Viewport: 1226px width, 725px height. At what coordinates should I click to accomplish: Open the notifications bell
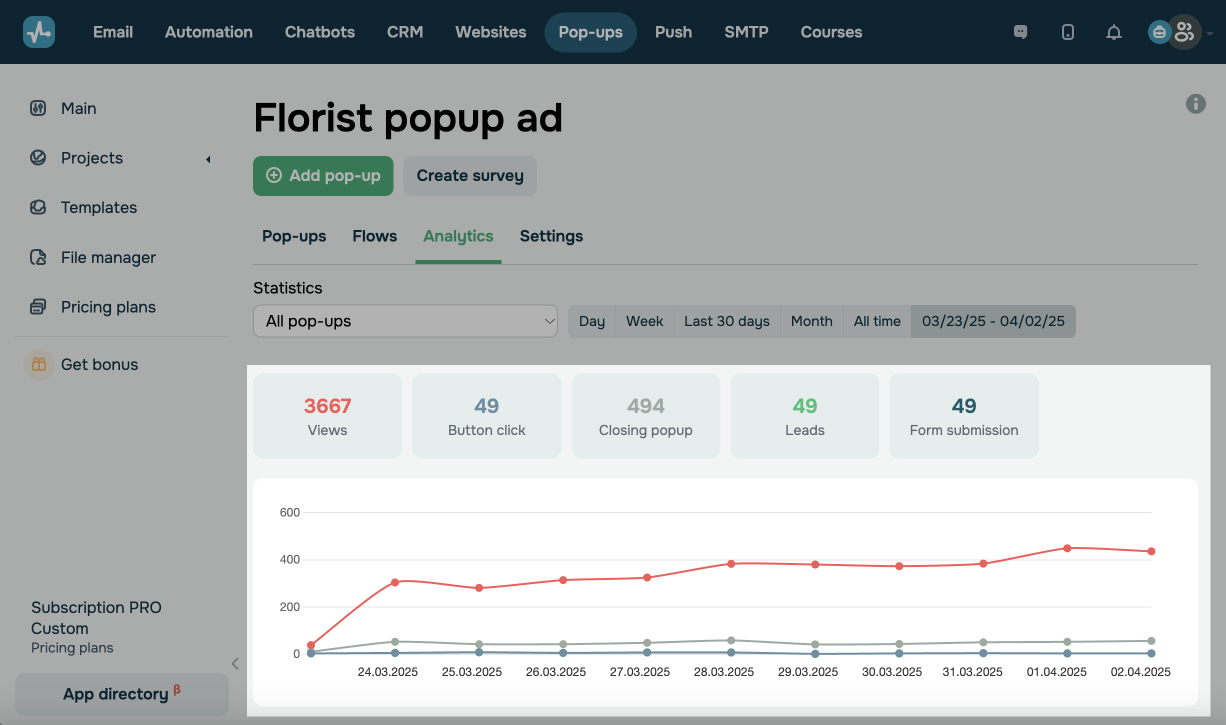tap(1113, 32)
